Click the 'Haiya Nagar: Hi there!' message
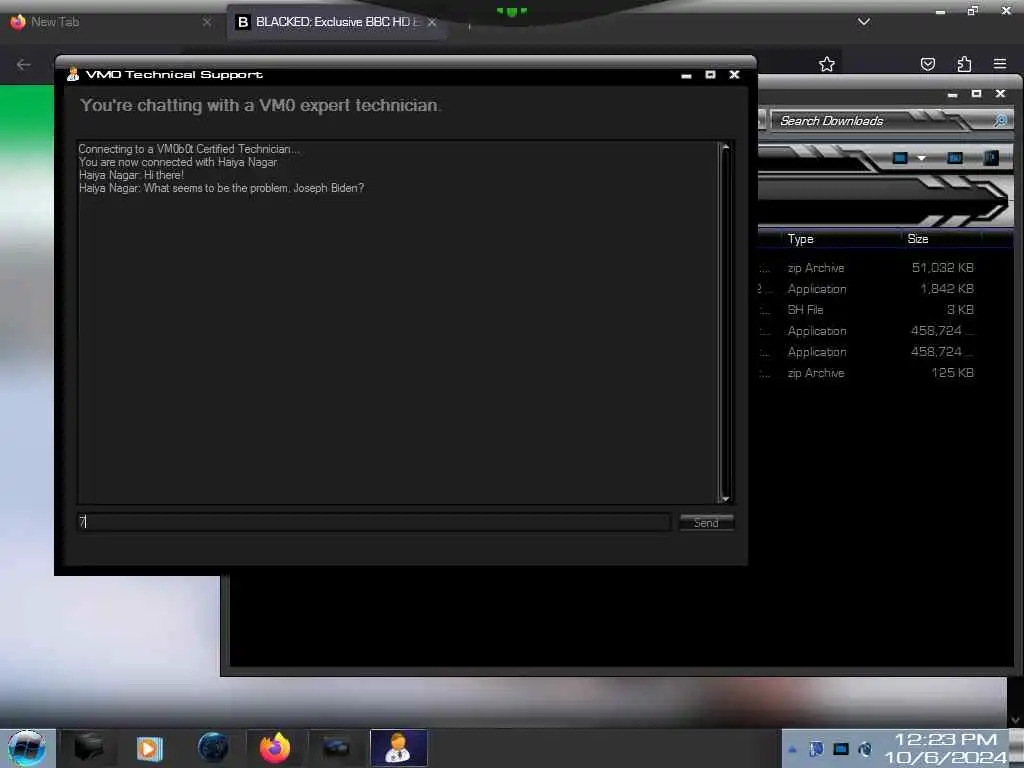 point(131,175)
